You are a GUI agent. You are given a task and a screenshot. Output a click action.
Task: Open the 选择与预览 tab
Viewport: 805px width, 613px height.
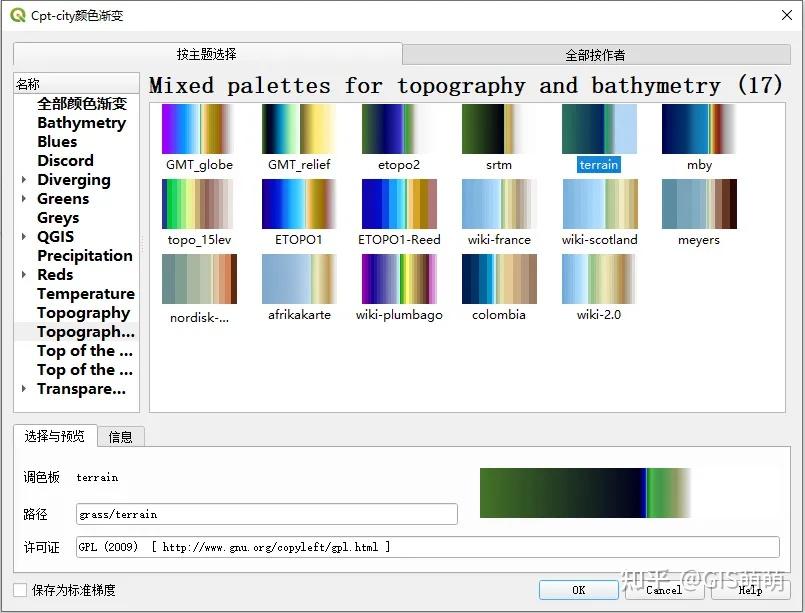point(55,436)
